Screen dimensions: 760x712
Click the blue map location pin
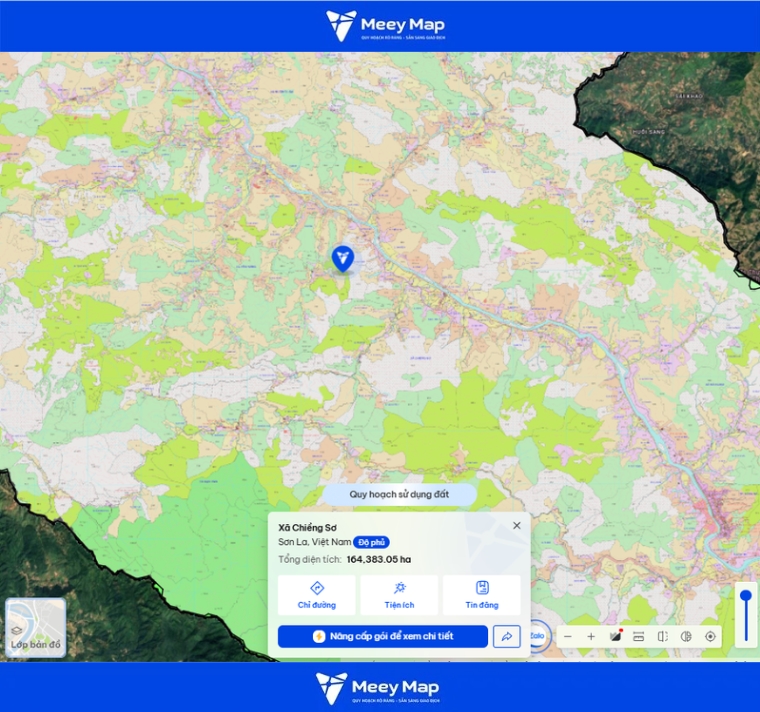[x=343, y=258]
